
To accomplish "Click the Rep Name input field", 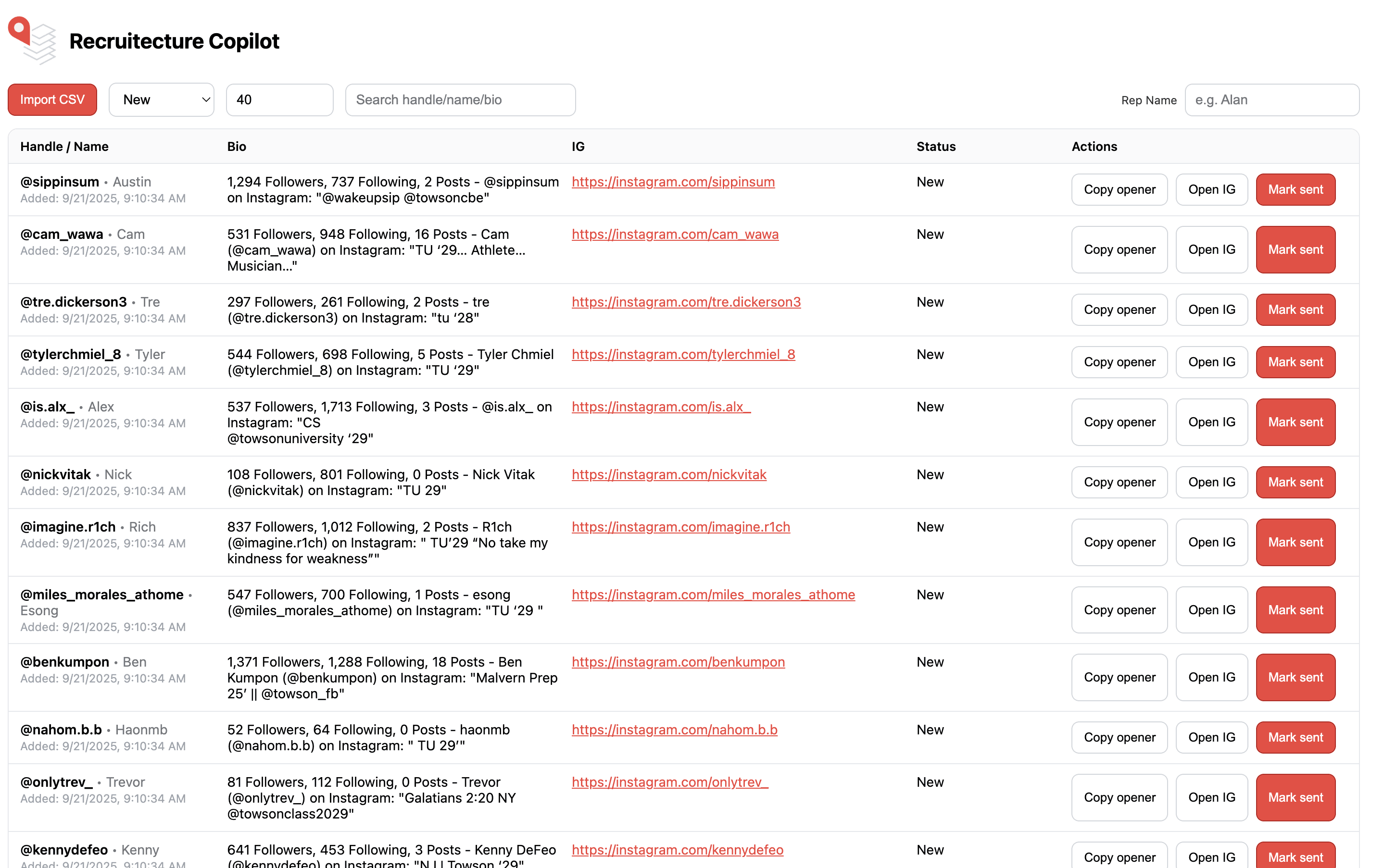I will (x=1271, y=100).
